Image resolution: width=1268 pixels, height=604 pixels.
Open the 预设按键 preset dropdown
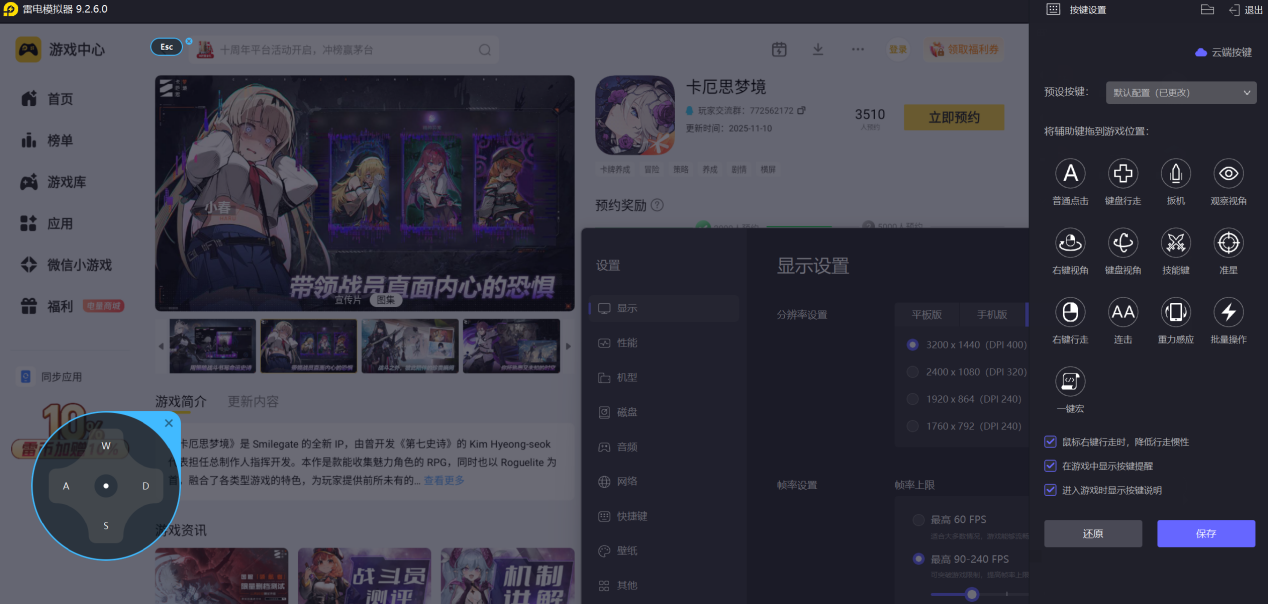click(1181, 92)
